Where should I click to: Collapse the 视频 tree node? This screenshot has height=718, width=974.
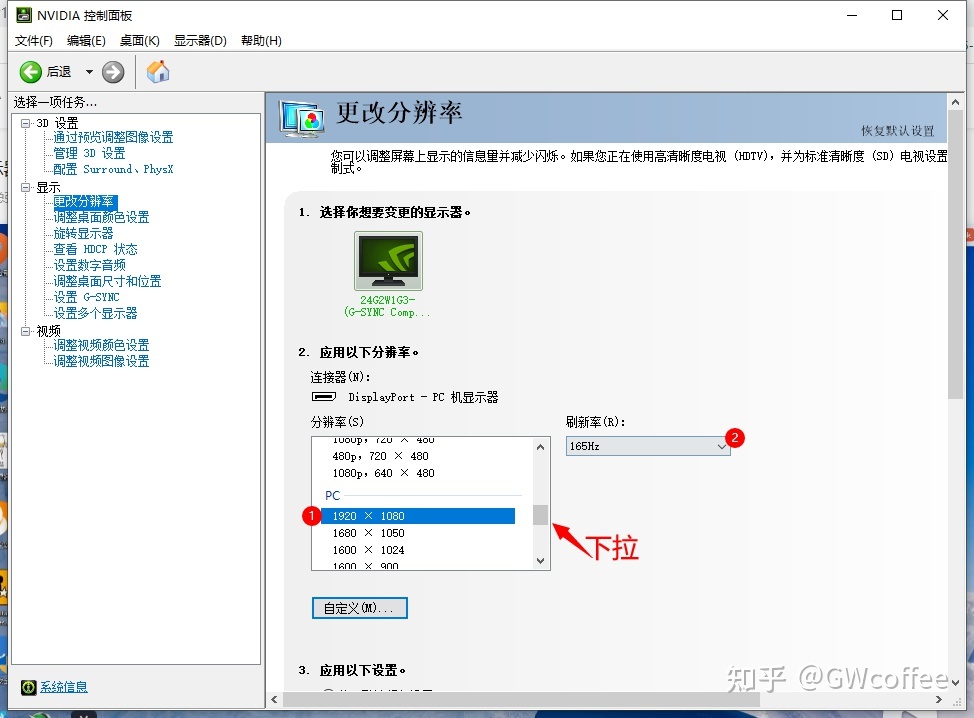pos(25,331)
